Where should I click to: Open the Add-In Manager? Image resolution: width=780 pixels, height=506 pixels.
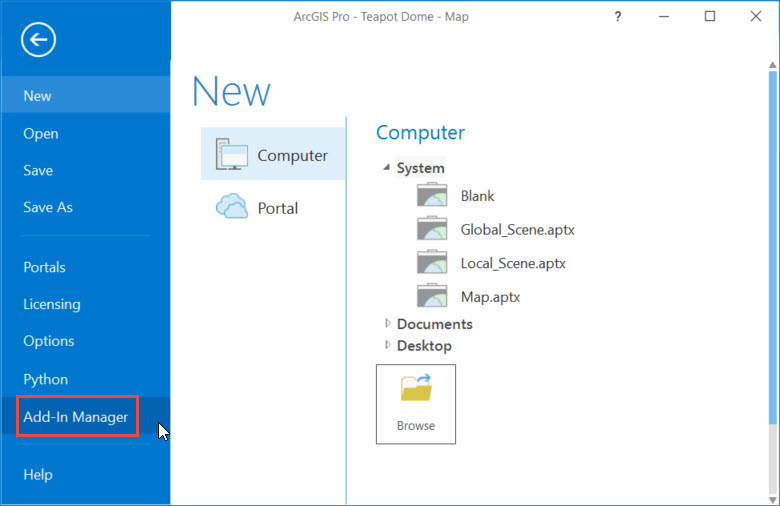tap(86, 416)
